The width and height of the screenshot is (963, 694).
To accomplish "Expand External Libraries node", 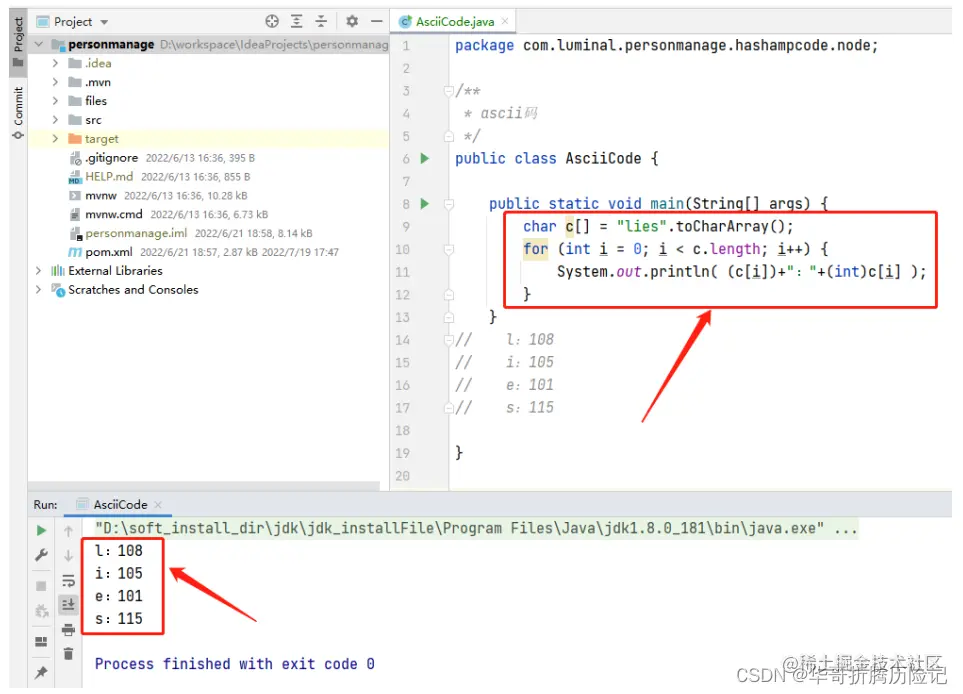I will tap(39, 271).
